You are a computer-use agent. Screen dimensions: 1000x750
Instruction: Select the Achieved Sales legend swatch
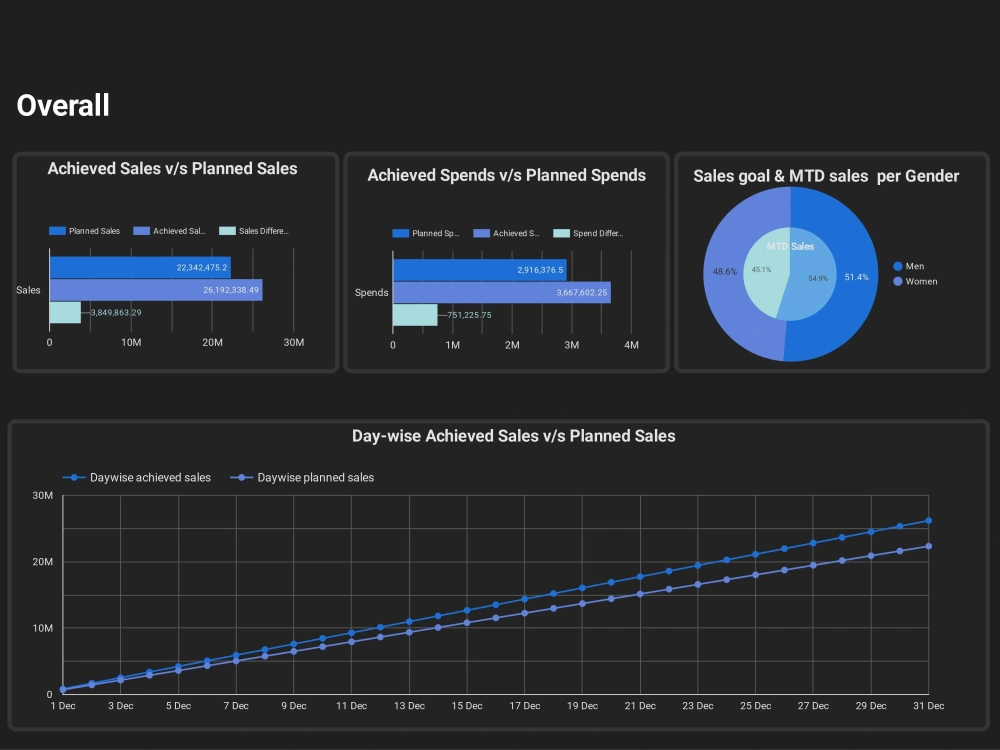tap(139, 230)
